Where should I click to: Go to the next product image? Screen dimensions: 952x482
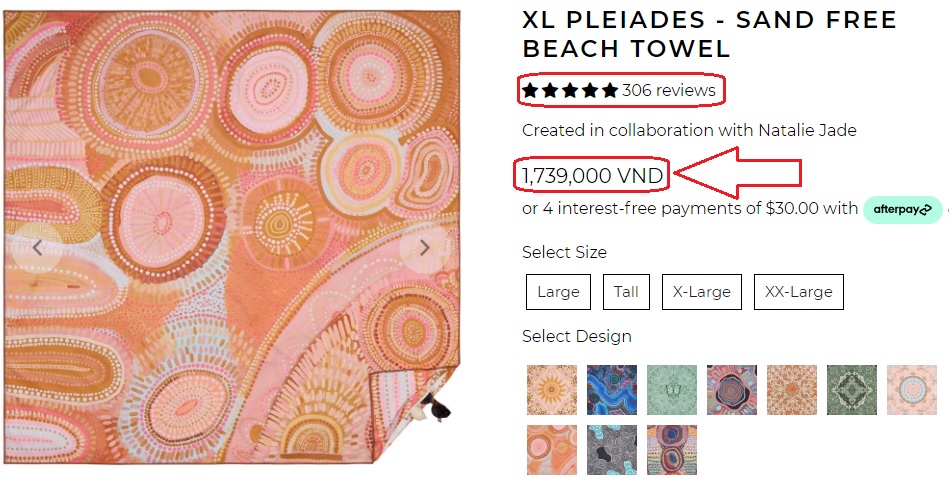[x=424, y=248]
